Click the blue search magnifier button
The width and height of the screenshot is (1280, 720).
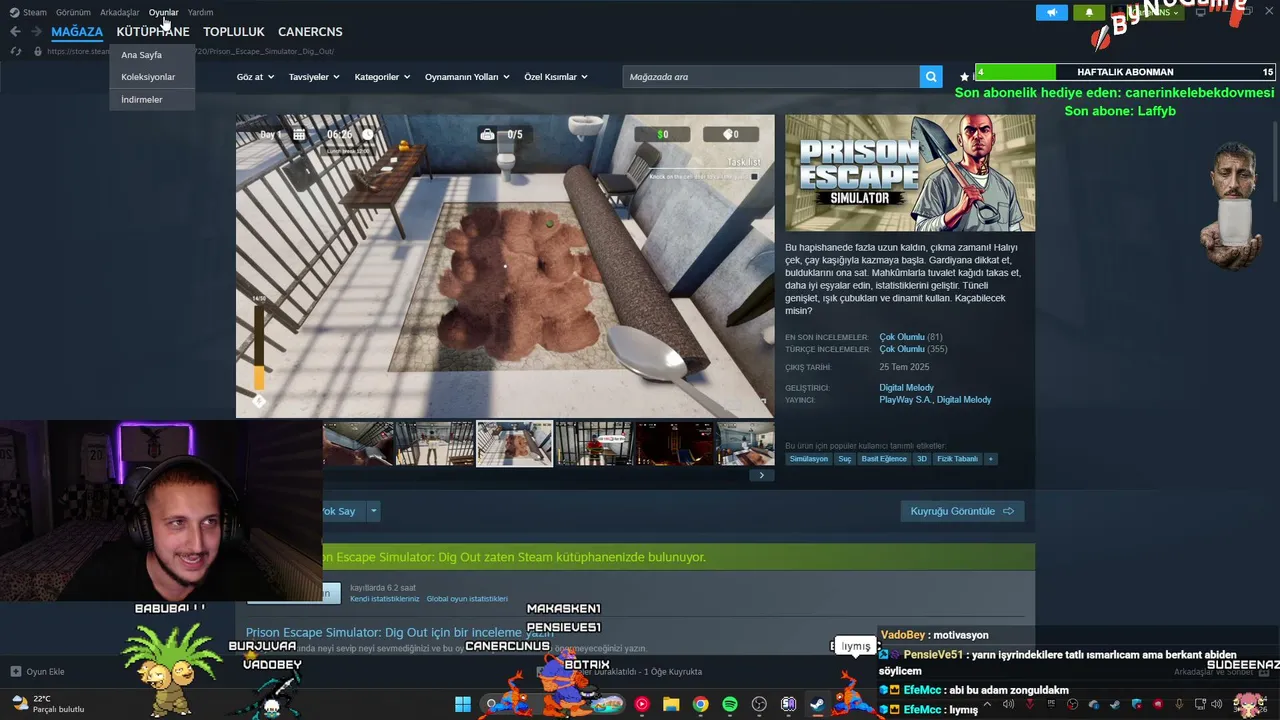931,77
